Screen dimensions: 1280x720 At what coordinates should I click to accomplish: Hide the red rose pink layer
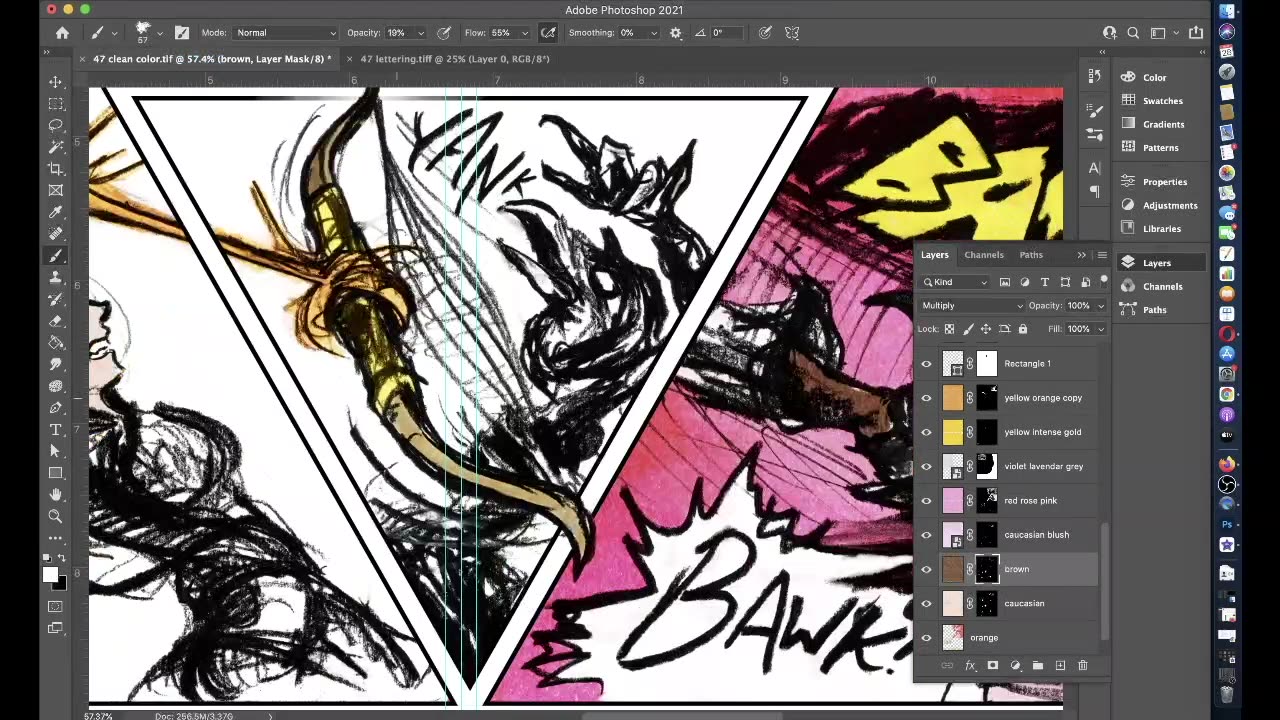(x=926, y=501)
